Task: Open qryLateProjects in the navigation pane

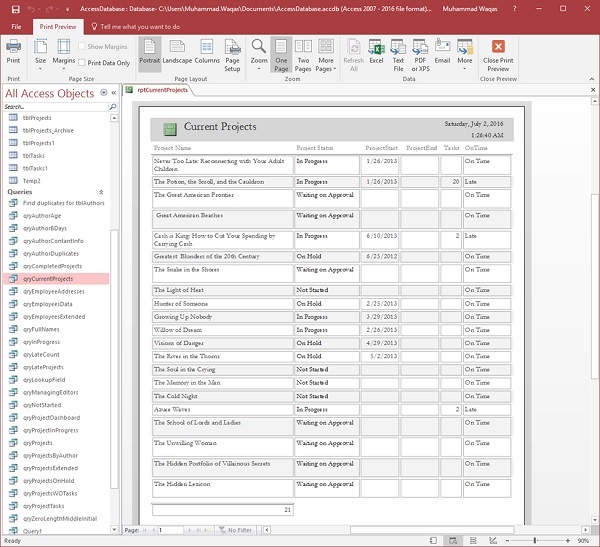Action: [x=45, y=366]
